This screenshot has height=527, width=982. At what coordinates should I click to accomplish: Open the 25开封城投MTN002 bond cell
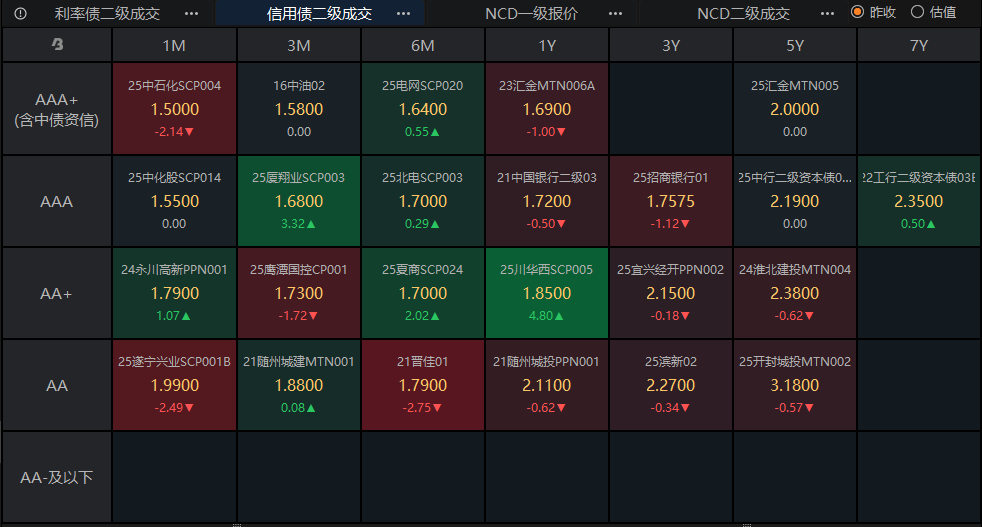click(795, 385)
